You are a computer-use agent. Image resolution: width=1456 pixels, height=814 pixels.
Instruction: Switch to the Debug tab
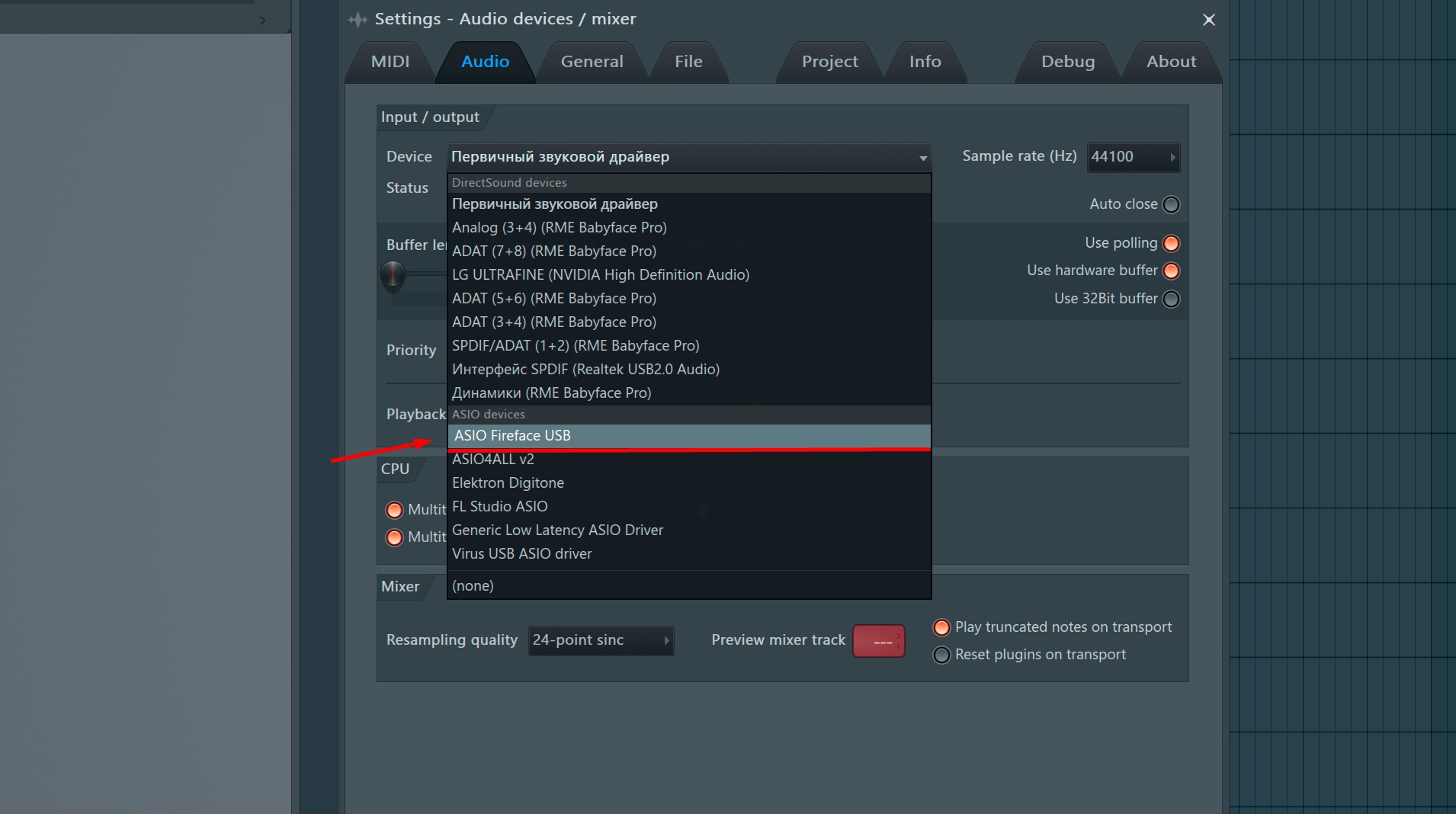1068,62
